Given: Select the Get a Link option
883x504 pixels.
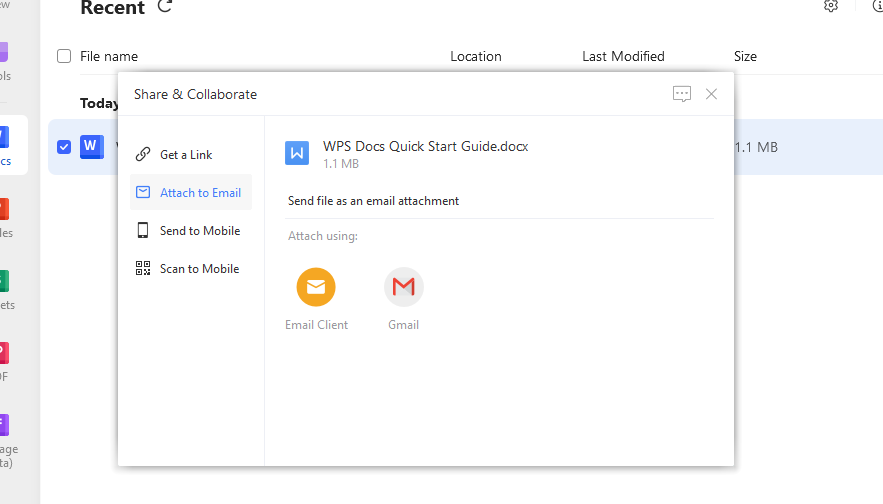Looking at the screenshot, I should [x=191, y=154].
